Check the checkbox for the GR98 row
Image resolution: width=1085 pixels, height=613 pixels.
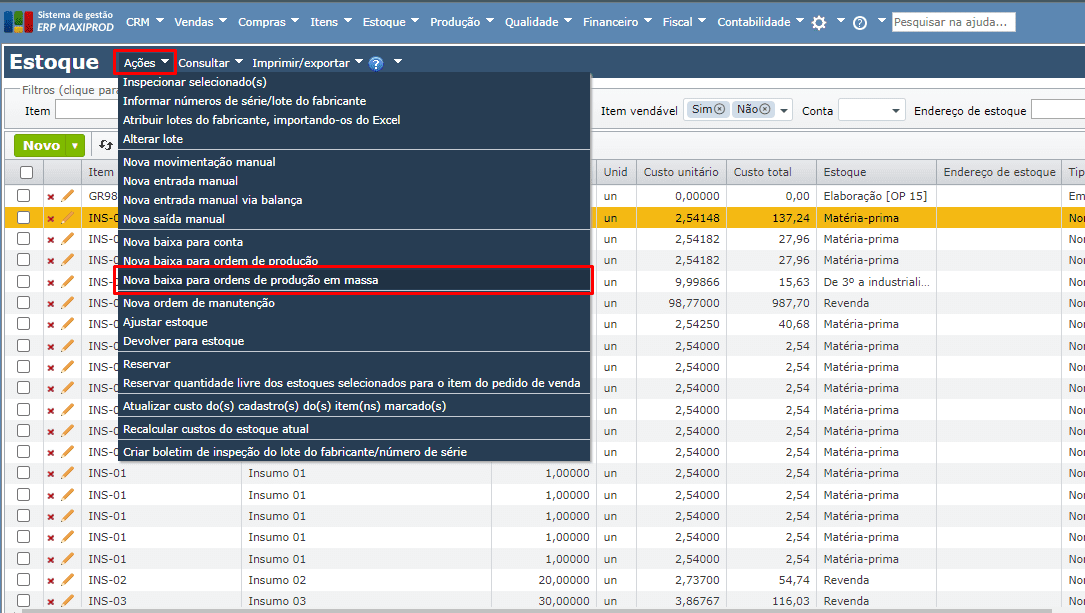[24, 196]
